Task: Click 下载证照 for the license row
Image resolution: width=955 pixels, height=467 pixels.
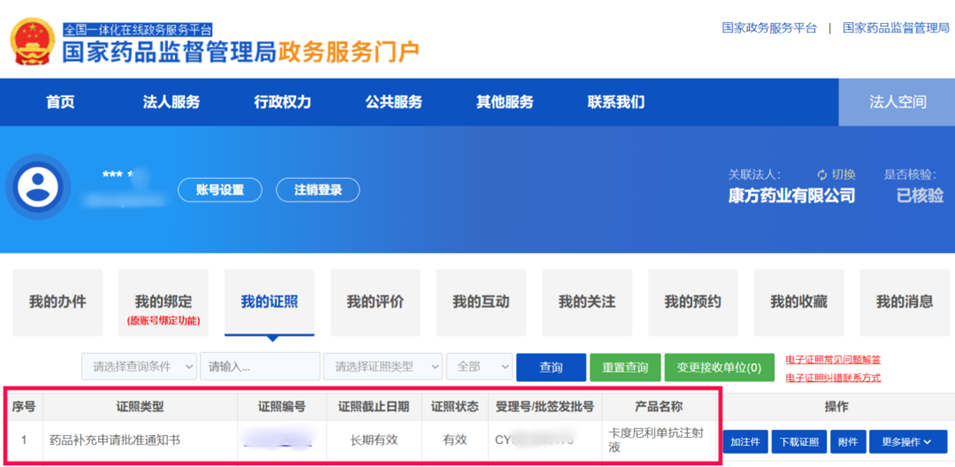Action: click(798, 441)
